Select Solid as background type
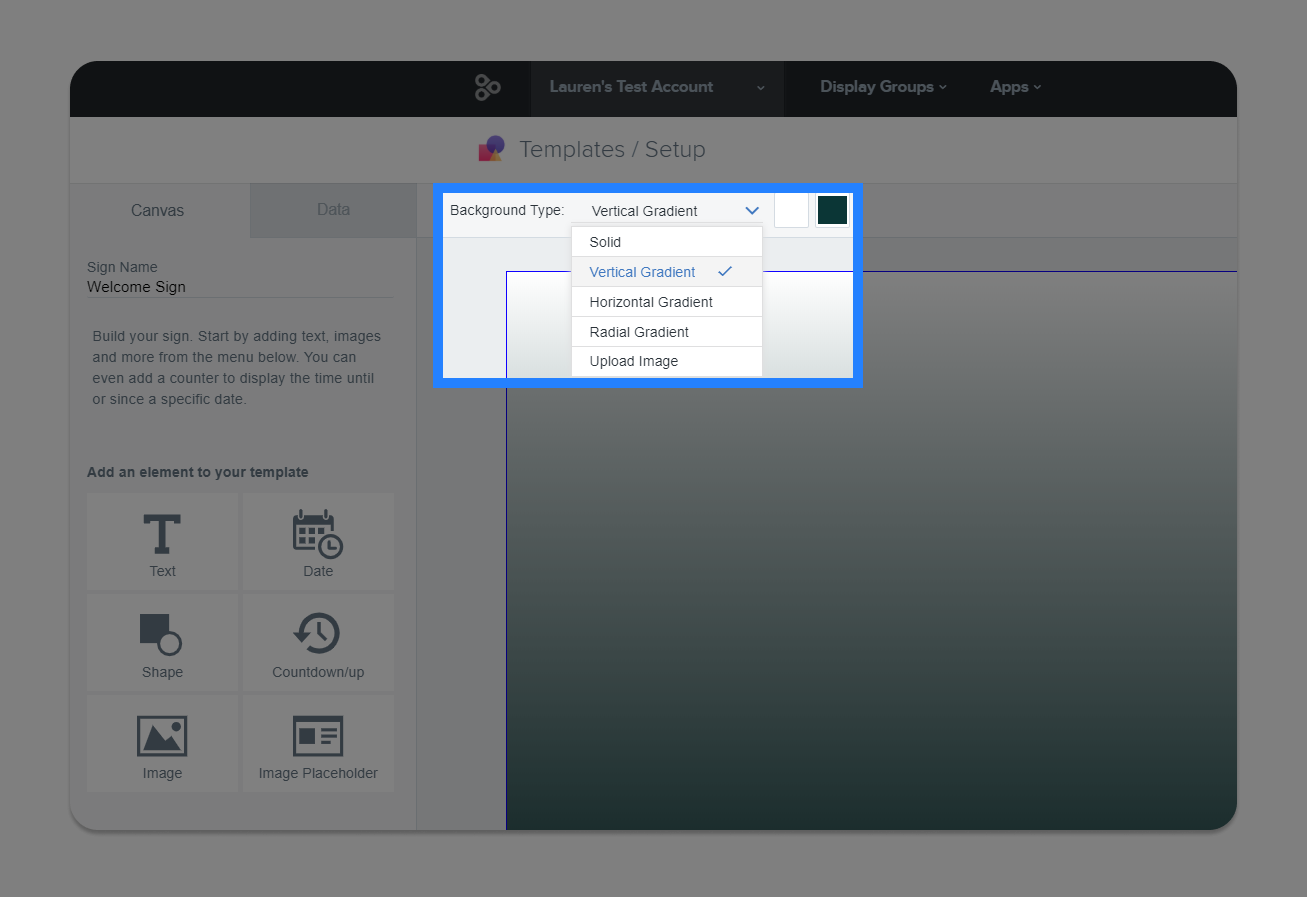 pos(605,241)
